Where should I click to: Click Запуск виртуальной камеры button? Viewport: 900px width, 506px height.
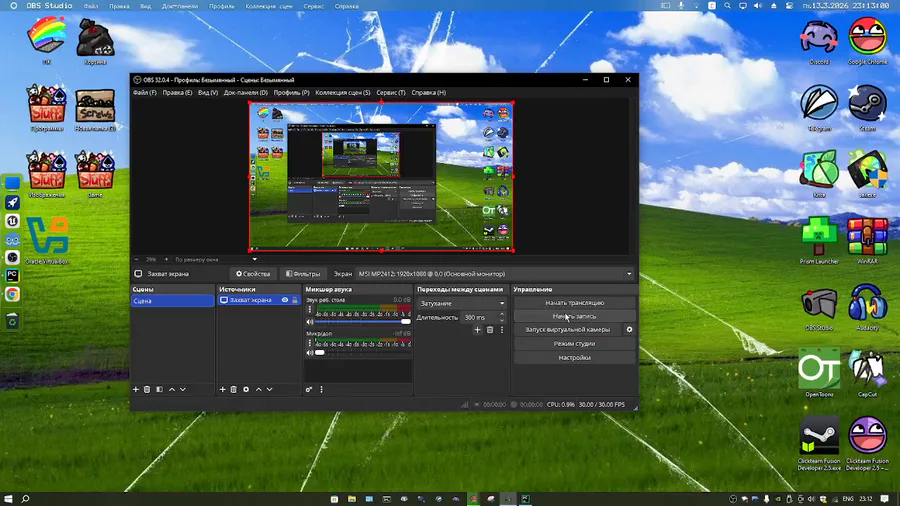[x=568, y=330]
